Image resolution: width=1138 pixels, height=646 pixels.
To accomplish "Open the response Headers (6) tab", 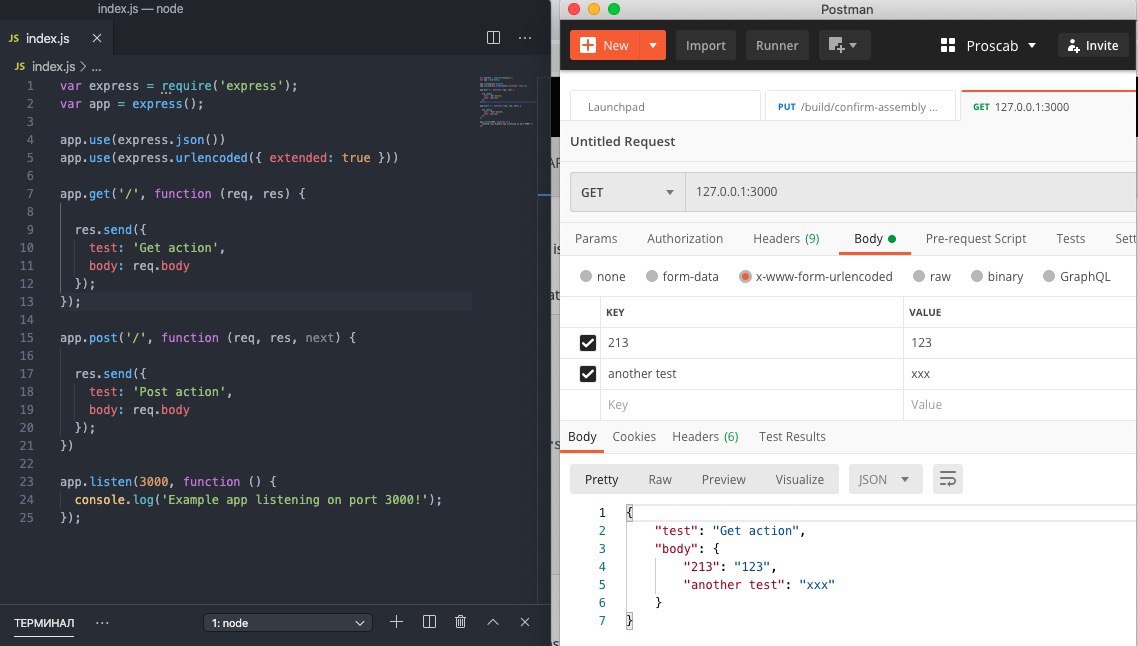I will click(x=705, y=437).
